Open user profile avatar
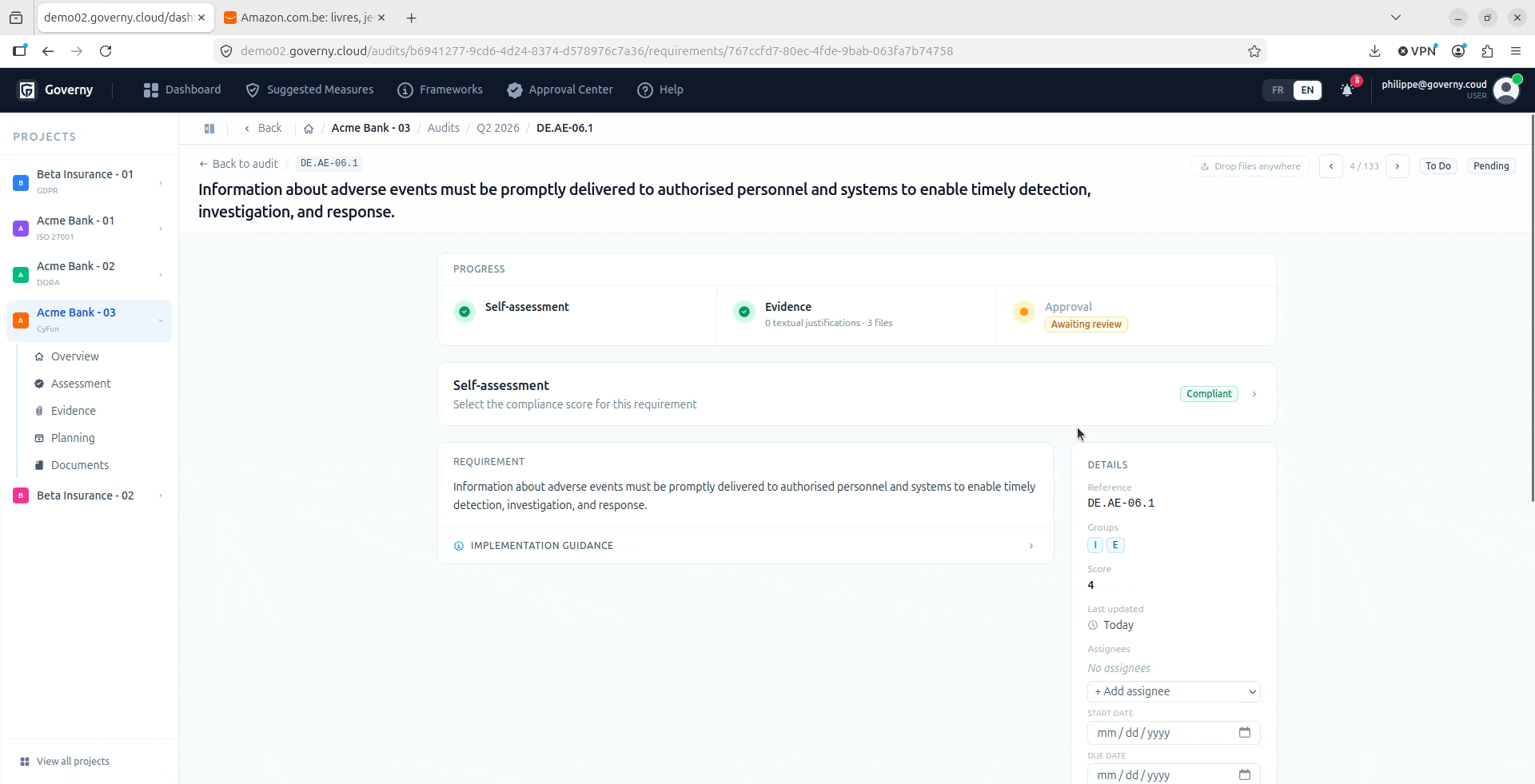 [1506, 90]
